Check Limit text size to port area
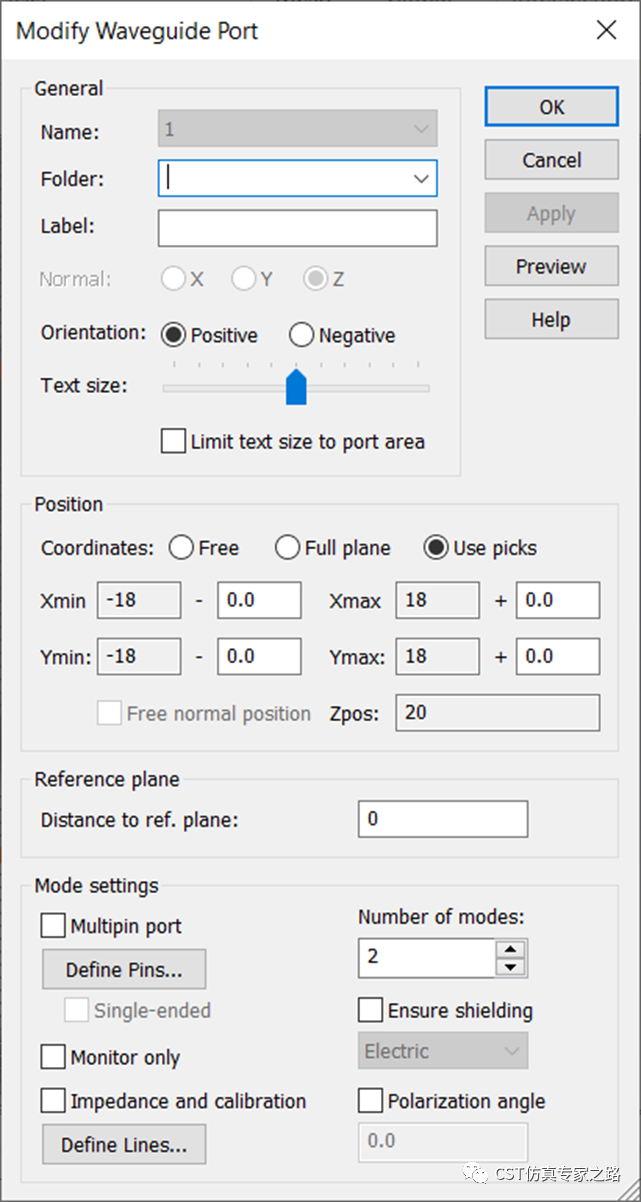Image resolution: width=641 pixels, height=1202 pixels. coord(173,441)
